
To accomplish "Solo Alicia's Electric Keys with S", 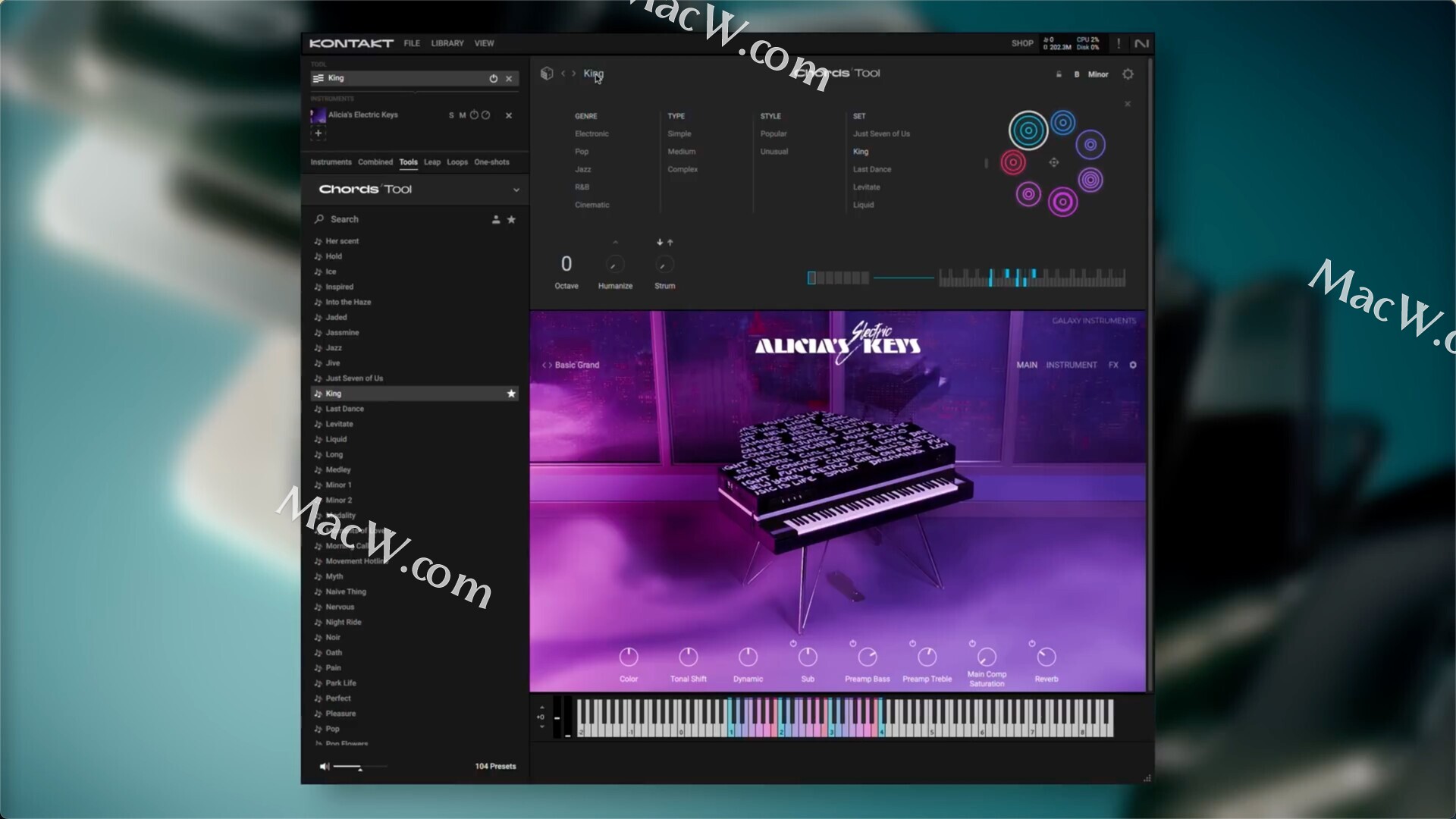I will [451, 115].
